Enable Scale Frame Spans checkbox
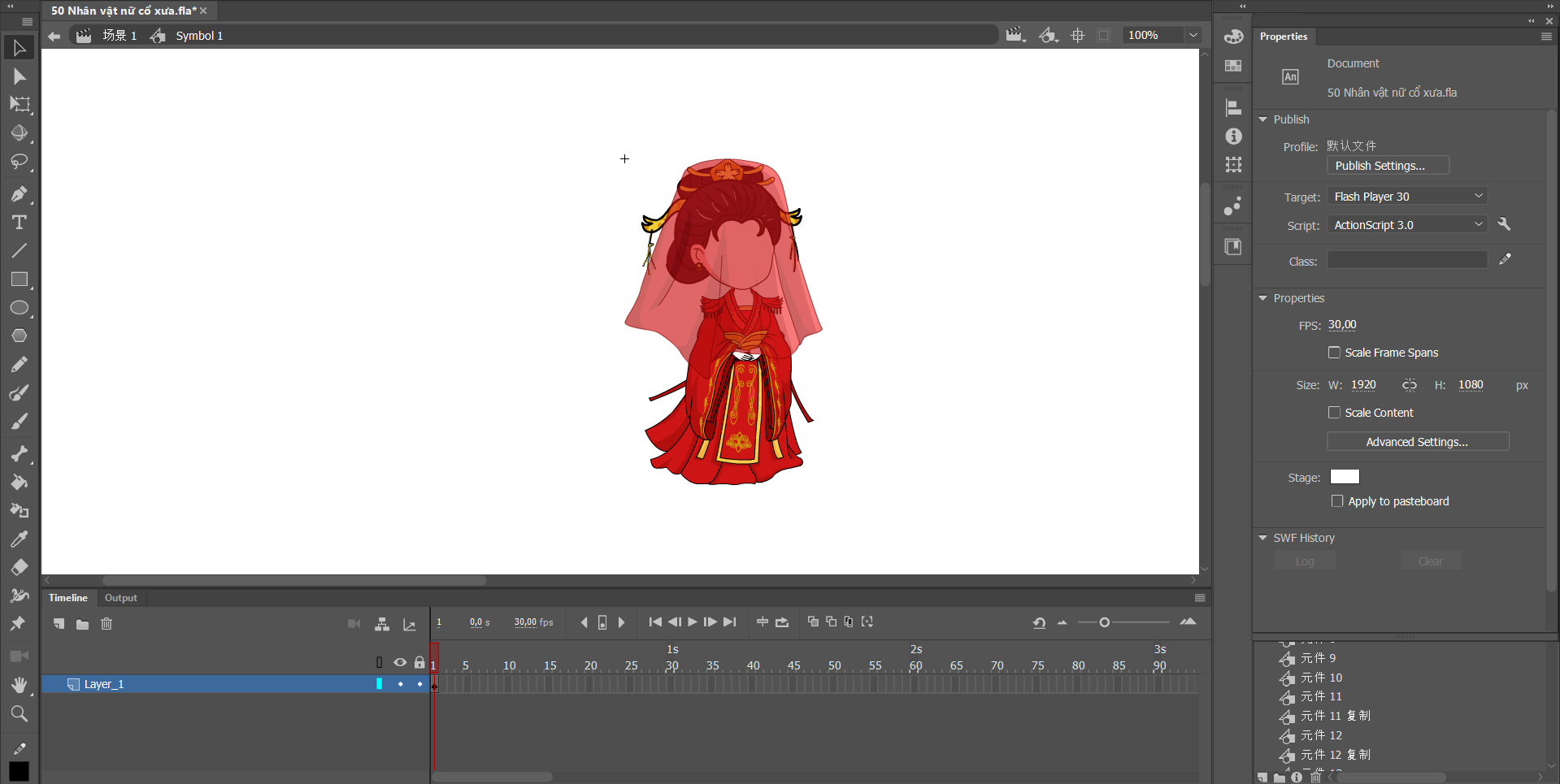The height and width of the screenshot is (784, 1560). pyautogui.click(x=1334, y=353)
